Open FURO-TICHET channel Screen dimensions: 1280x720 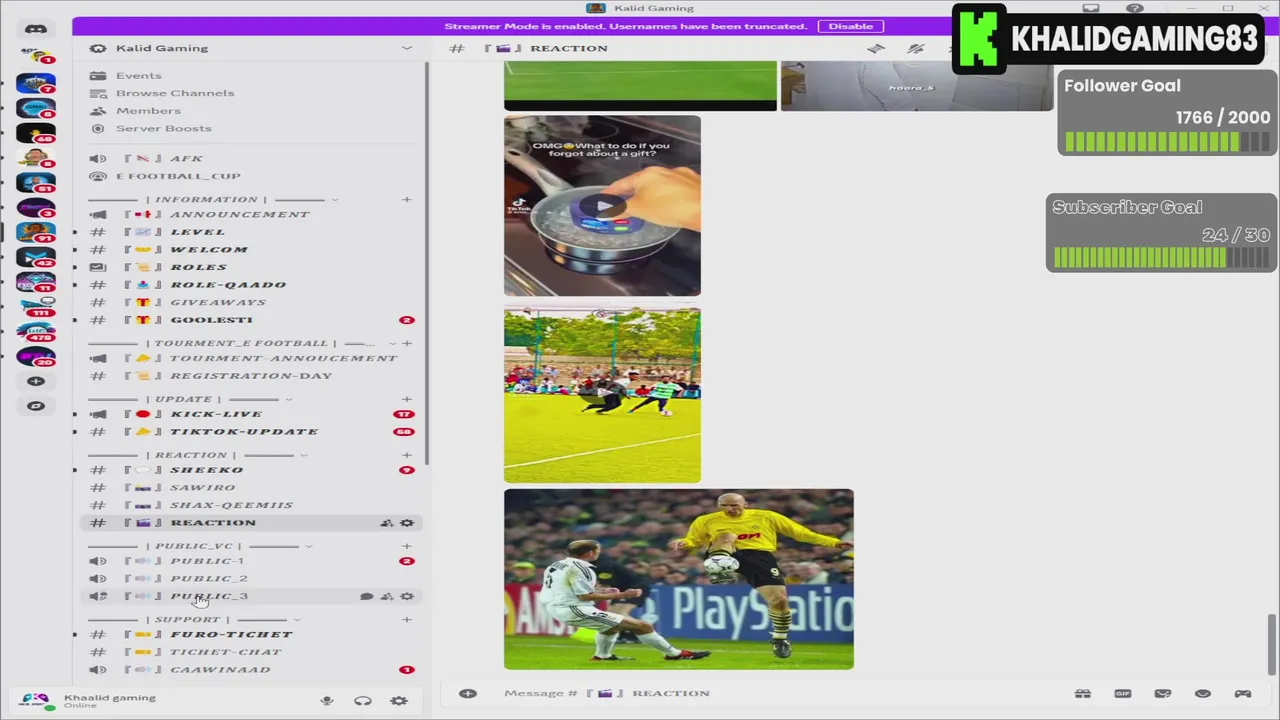[250, 634]
